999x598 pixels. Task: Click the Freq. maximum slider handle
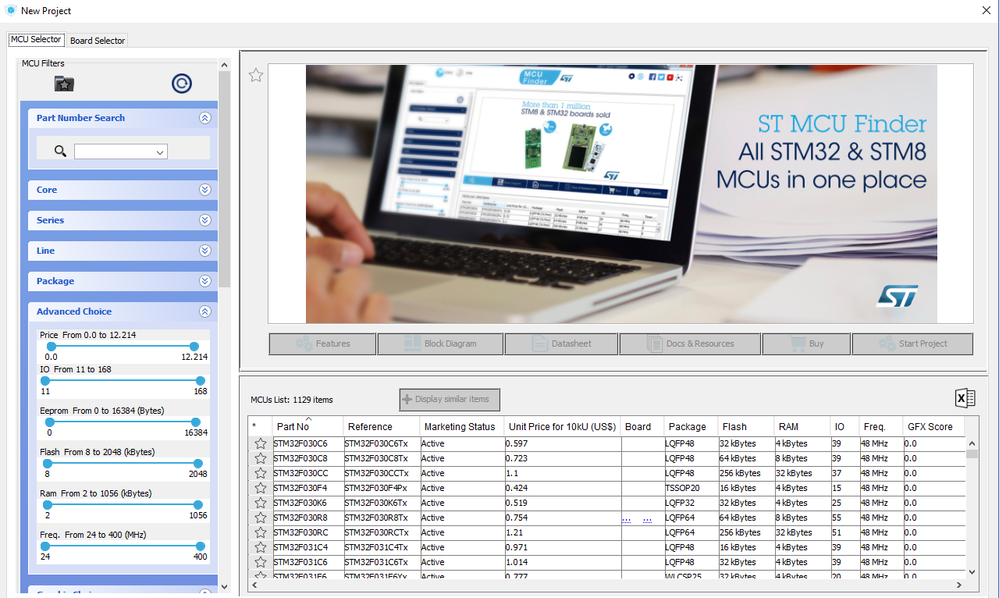[x=200, y=546]
